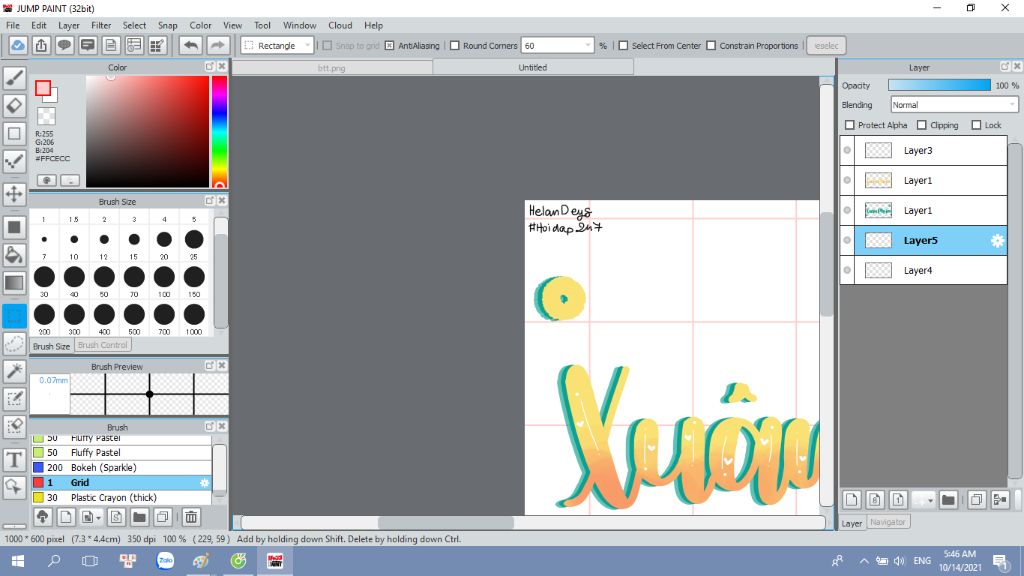The width and height of the screenshot is (1024, 576).
Task: Select brush size 20
Action: tap(164, 240)
